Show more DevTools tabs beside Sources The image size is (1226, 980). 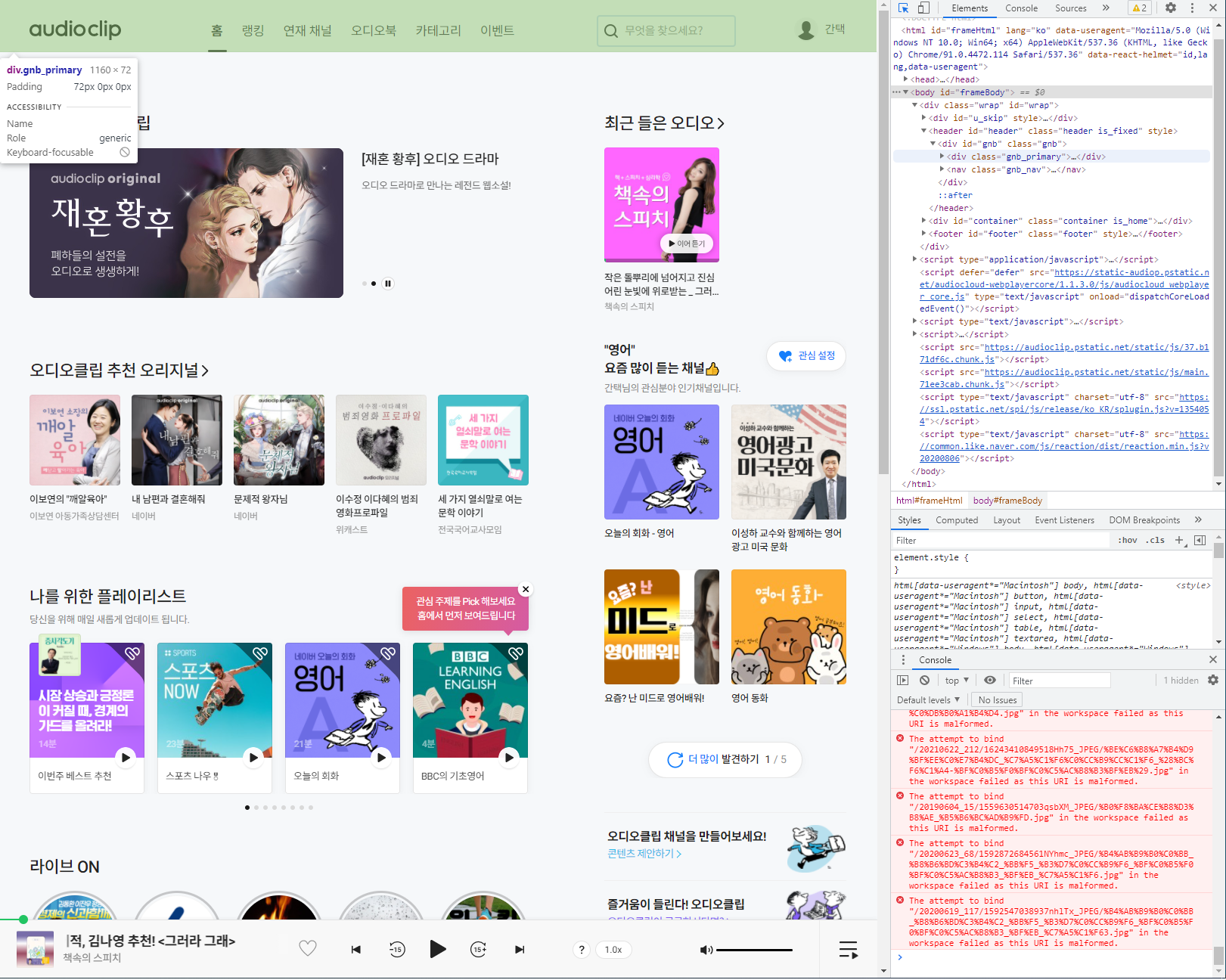[x=1106, y=8]
